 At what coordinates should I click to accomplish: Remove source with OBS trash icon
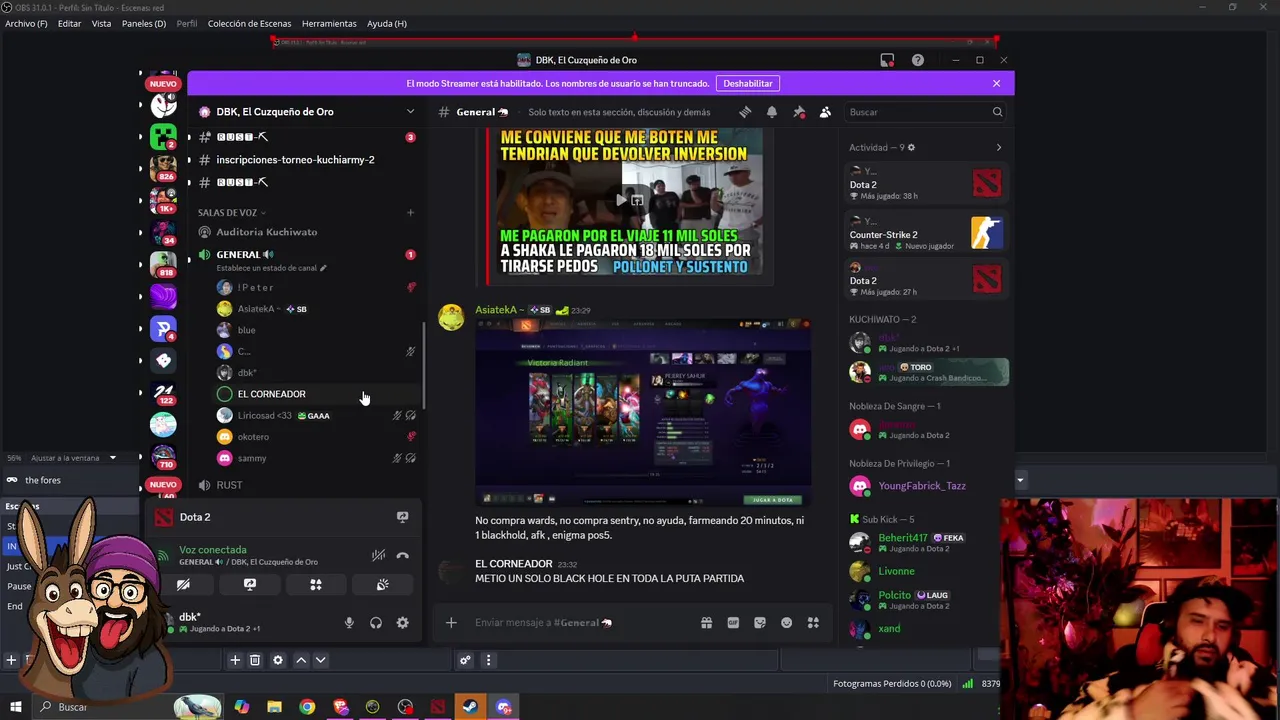click(255, 660)
